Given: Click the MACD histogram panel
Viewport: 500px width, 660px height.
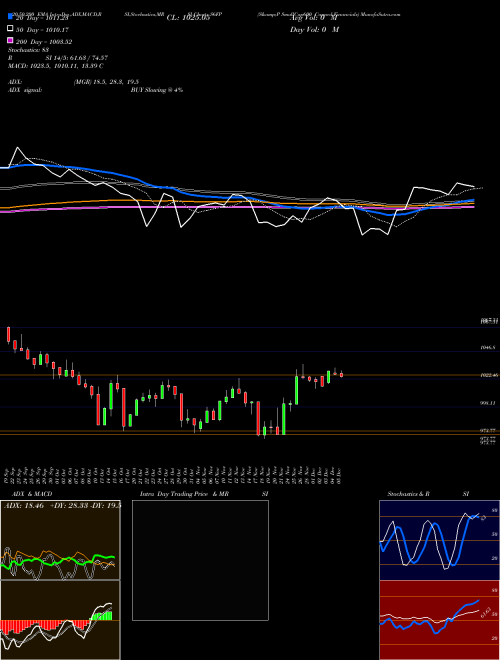Looking at the screenshot, I should [x=60, y=620].
